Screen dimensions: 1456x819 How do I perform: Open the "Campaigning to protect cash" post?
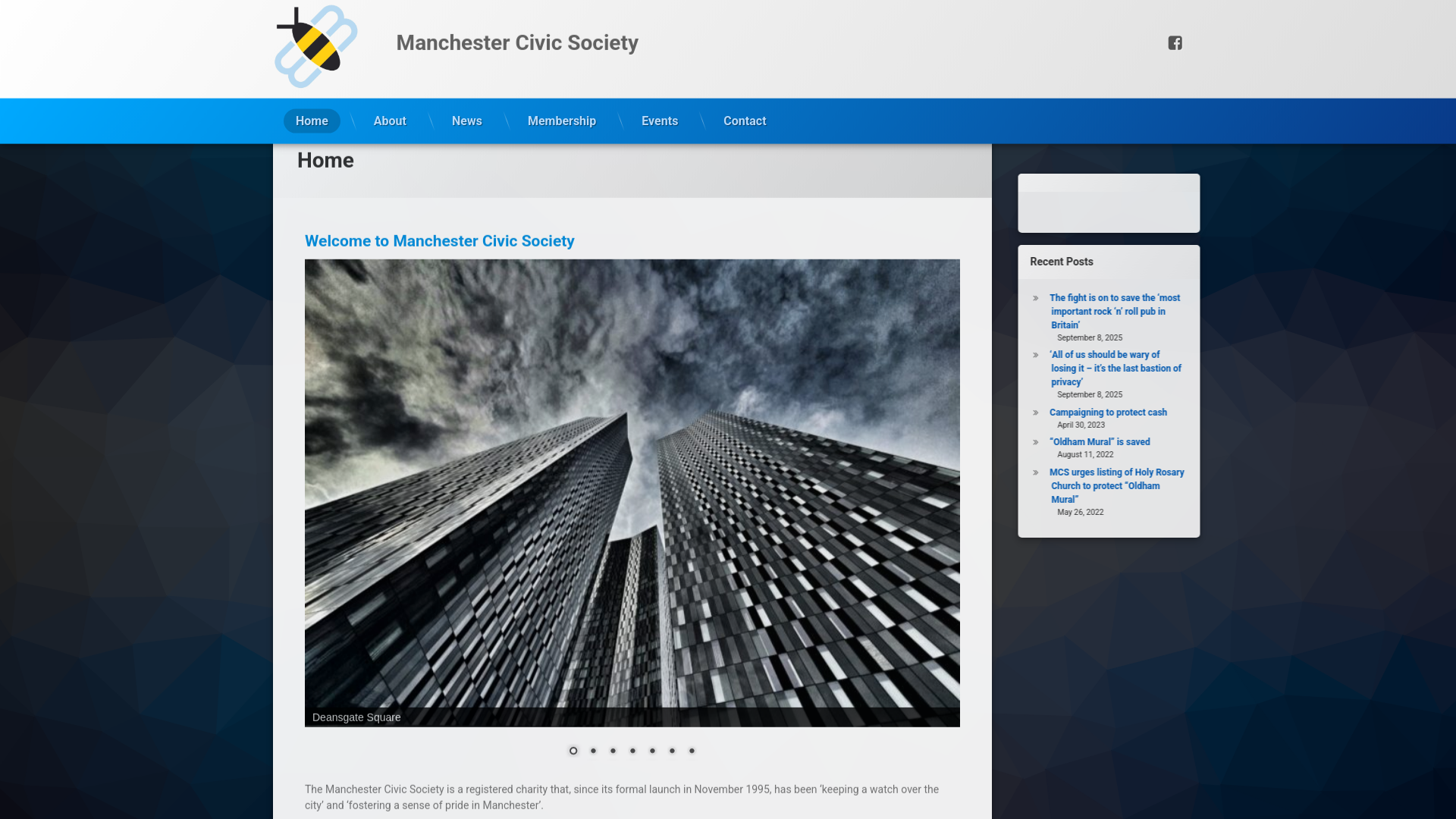[1108, 413]
